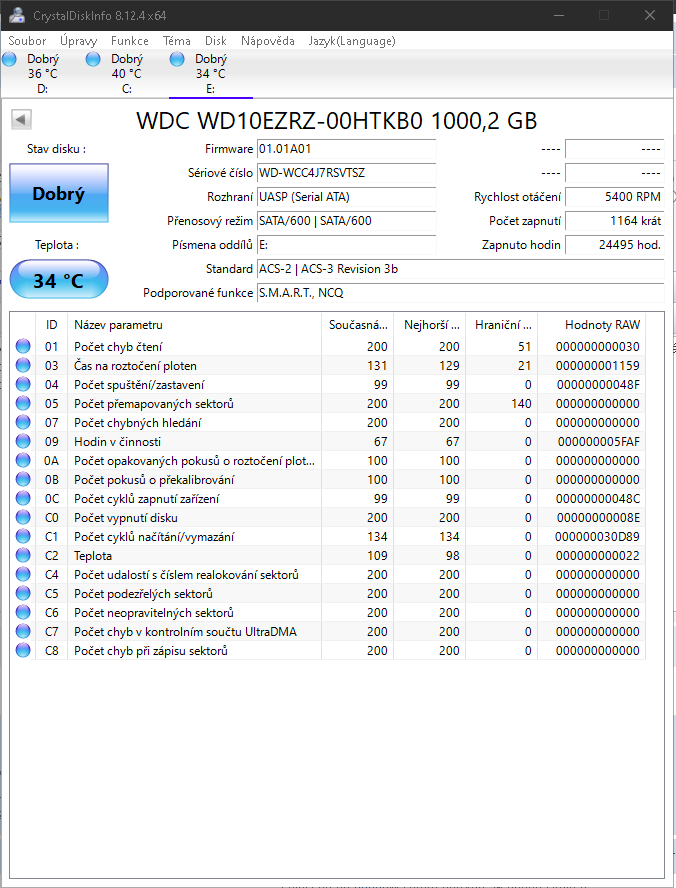Click the Stav disku label
The height and width of the screenshot is (888, 676).
(x=57, y=149)
